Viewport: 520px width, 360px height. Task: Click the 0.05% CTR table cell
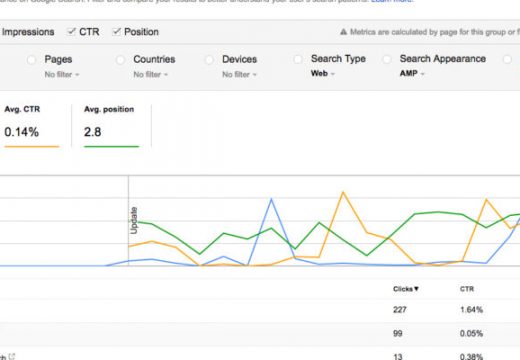[471, 333]
